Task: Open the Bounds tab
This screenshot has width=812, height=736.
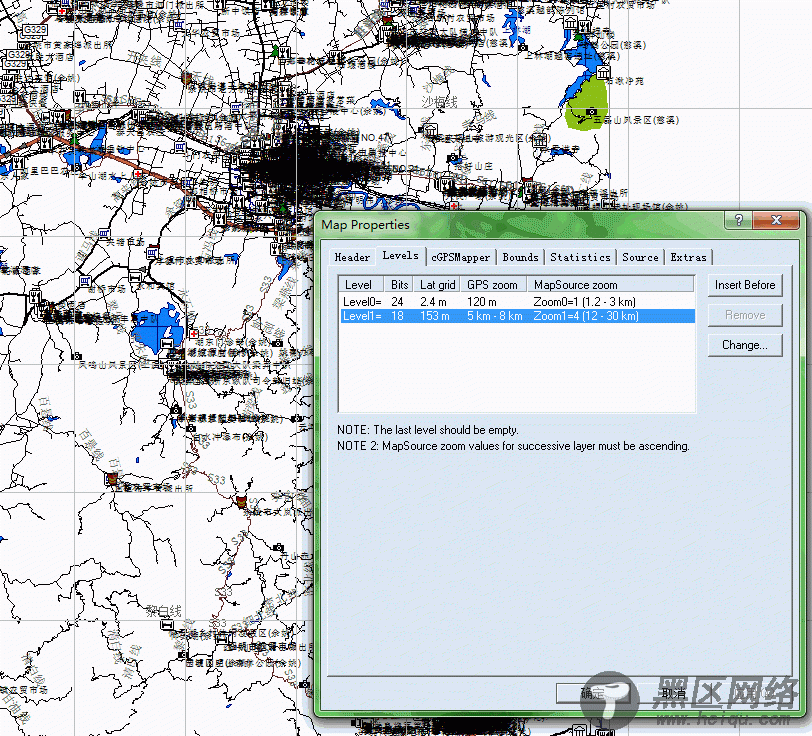Action: tap(520, 257)
